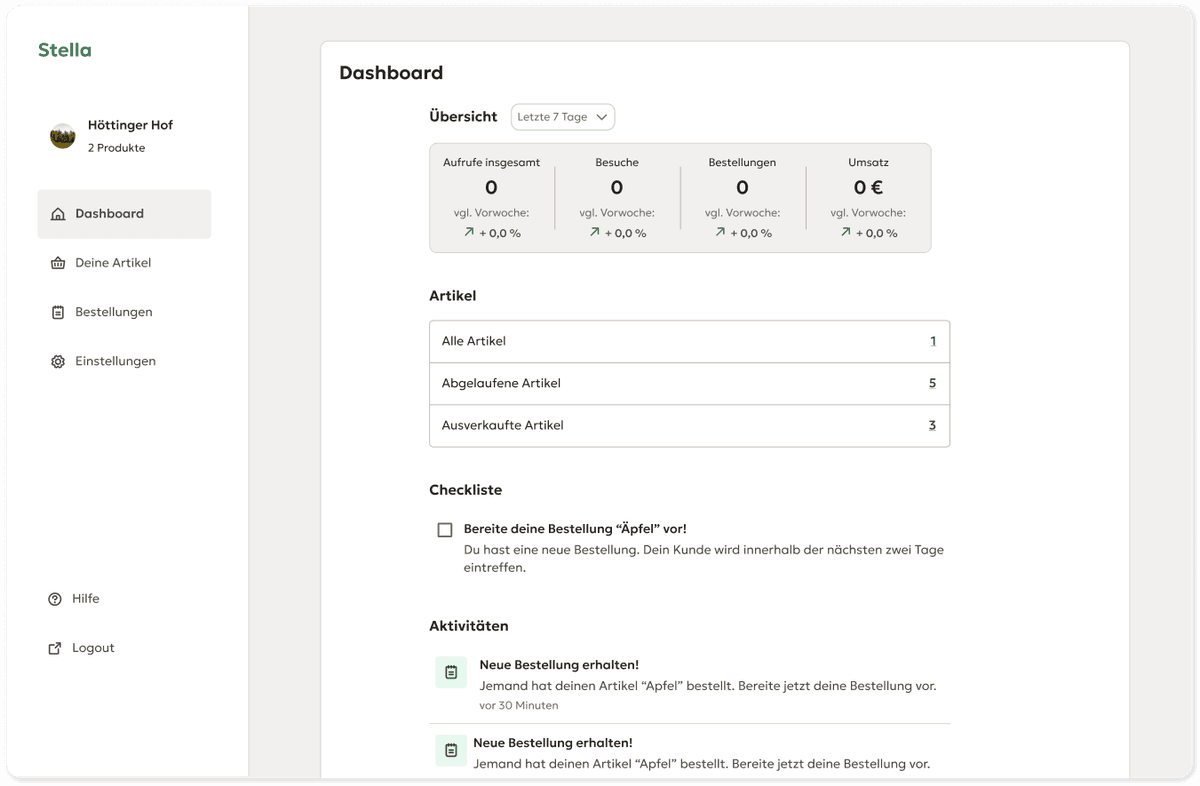Switch to the Bestellungen section
The image size is (1200, 786).
pos(113,311)
